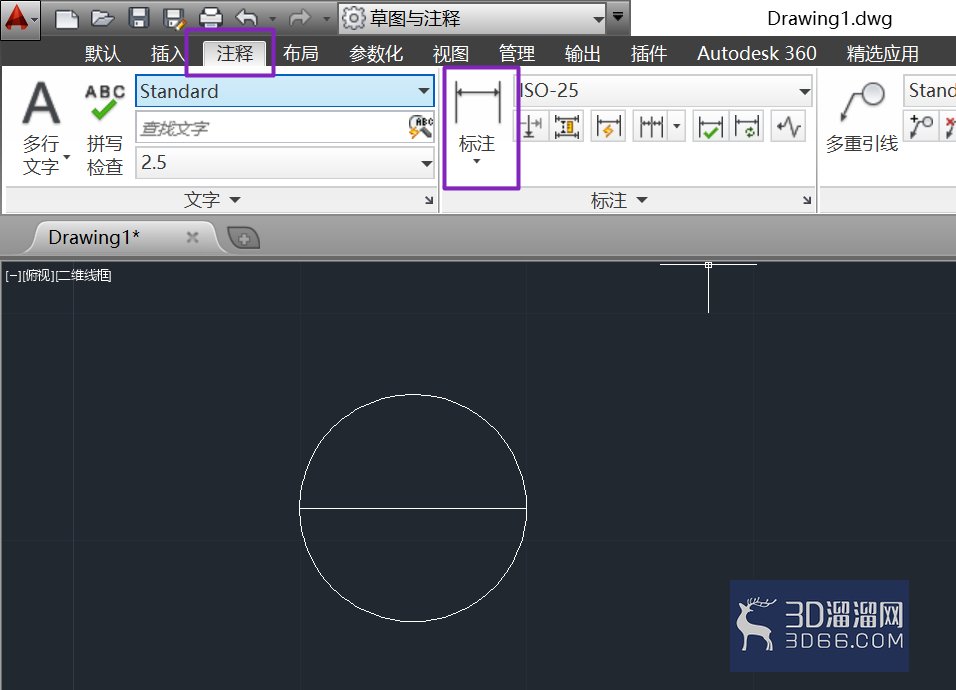
Task: Open the 参数化 ribbon tab
Action: click(376, 54)
